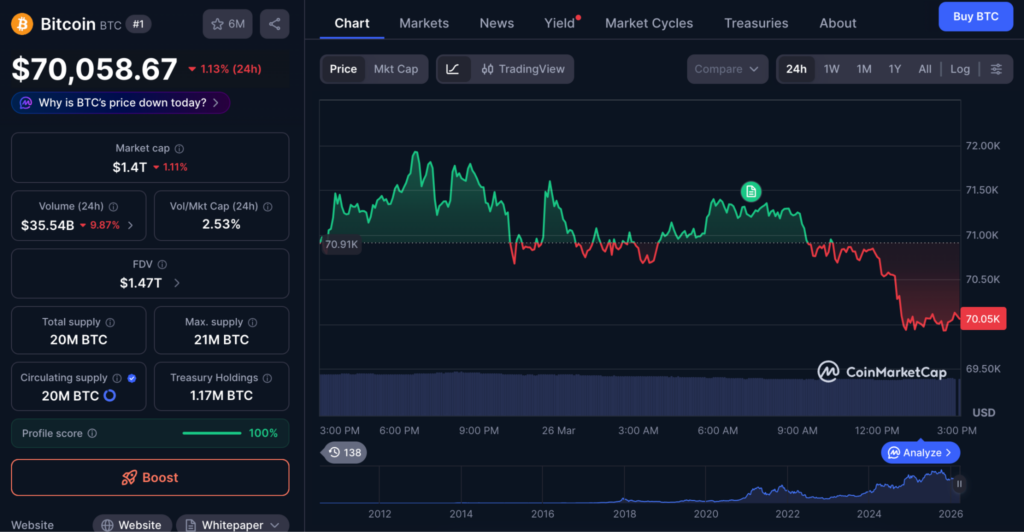Select the 1W time range
The height and width of the screenshot is (532, 1024).
pyautogui.click(x=831, y=69)
